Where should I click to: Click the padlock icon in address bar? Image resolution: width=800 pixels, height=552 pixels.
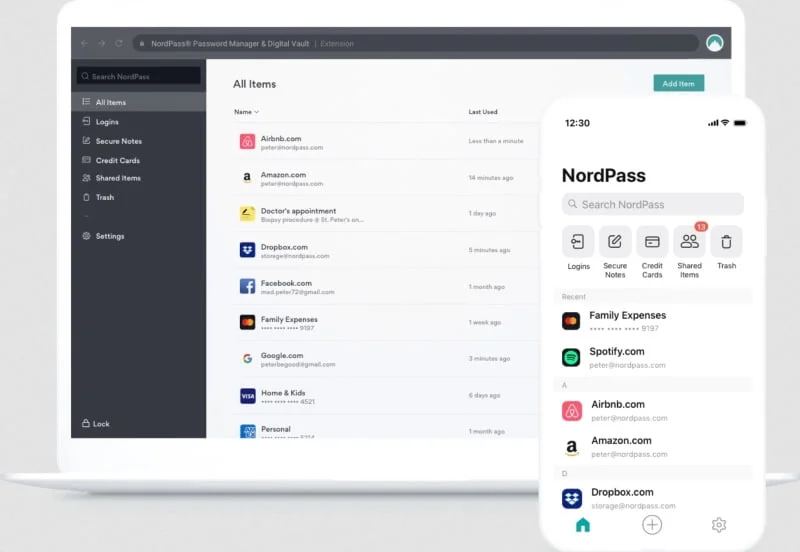[x=142, y=44]
